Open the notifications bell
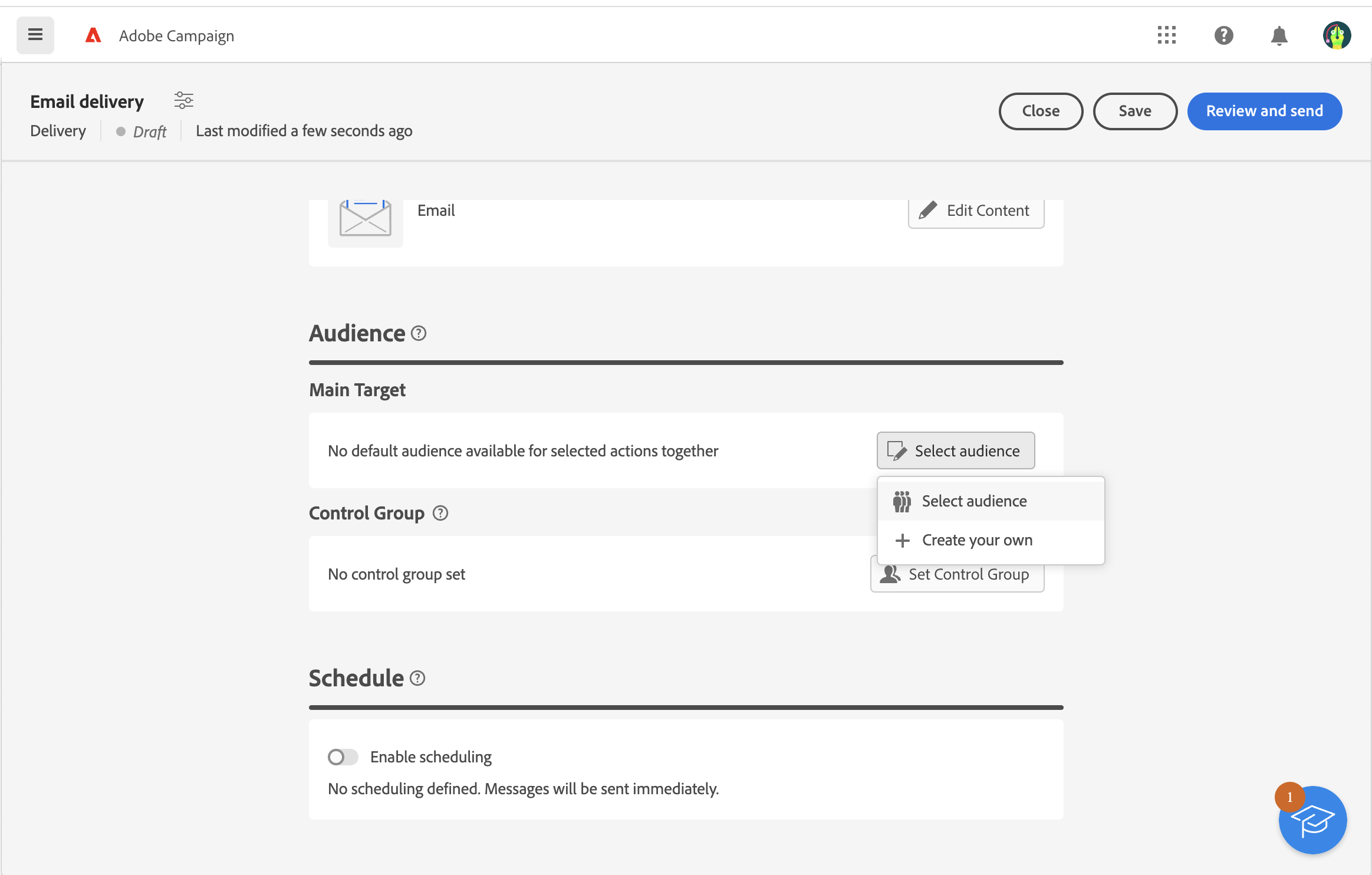This screenshot has height=875, width=1372. 1279,35
